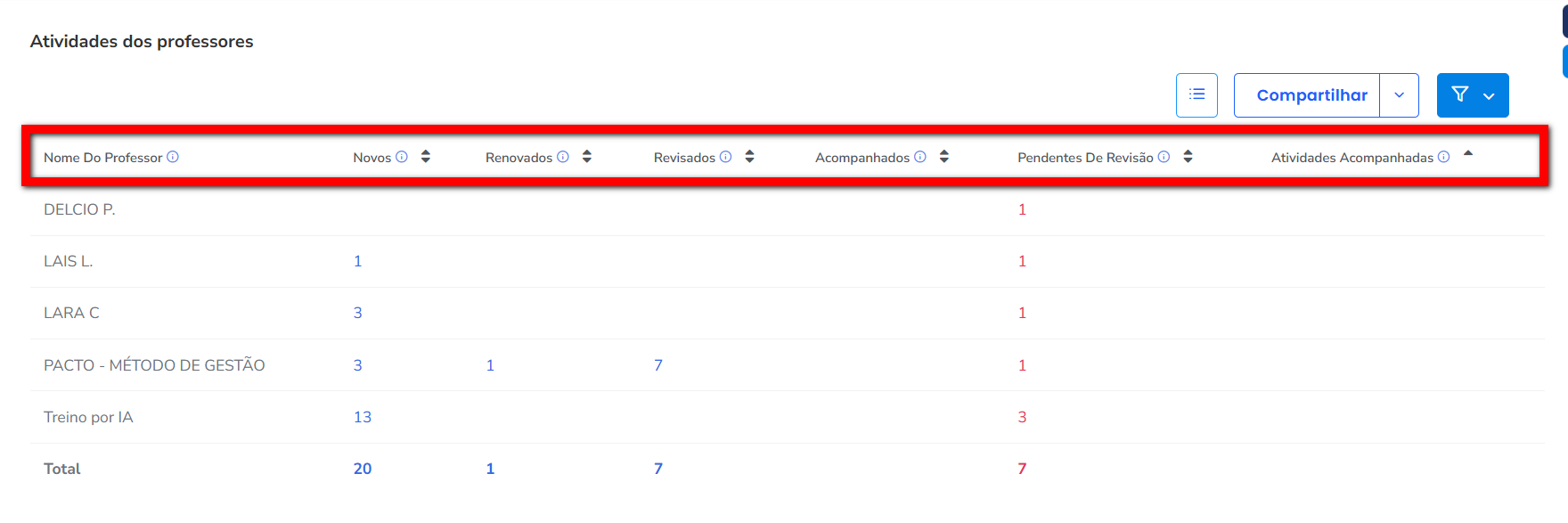Sort by Acompanhados column arrows
The image size is (1568, 523).
(944, 157)
